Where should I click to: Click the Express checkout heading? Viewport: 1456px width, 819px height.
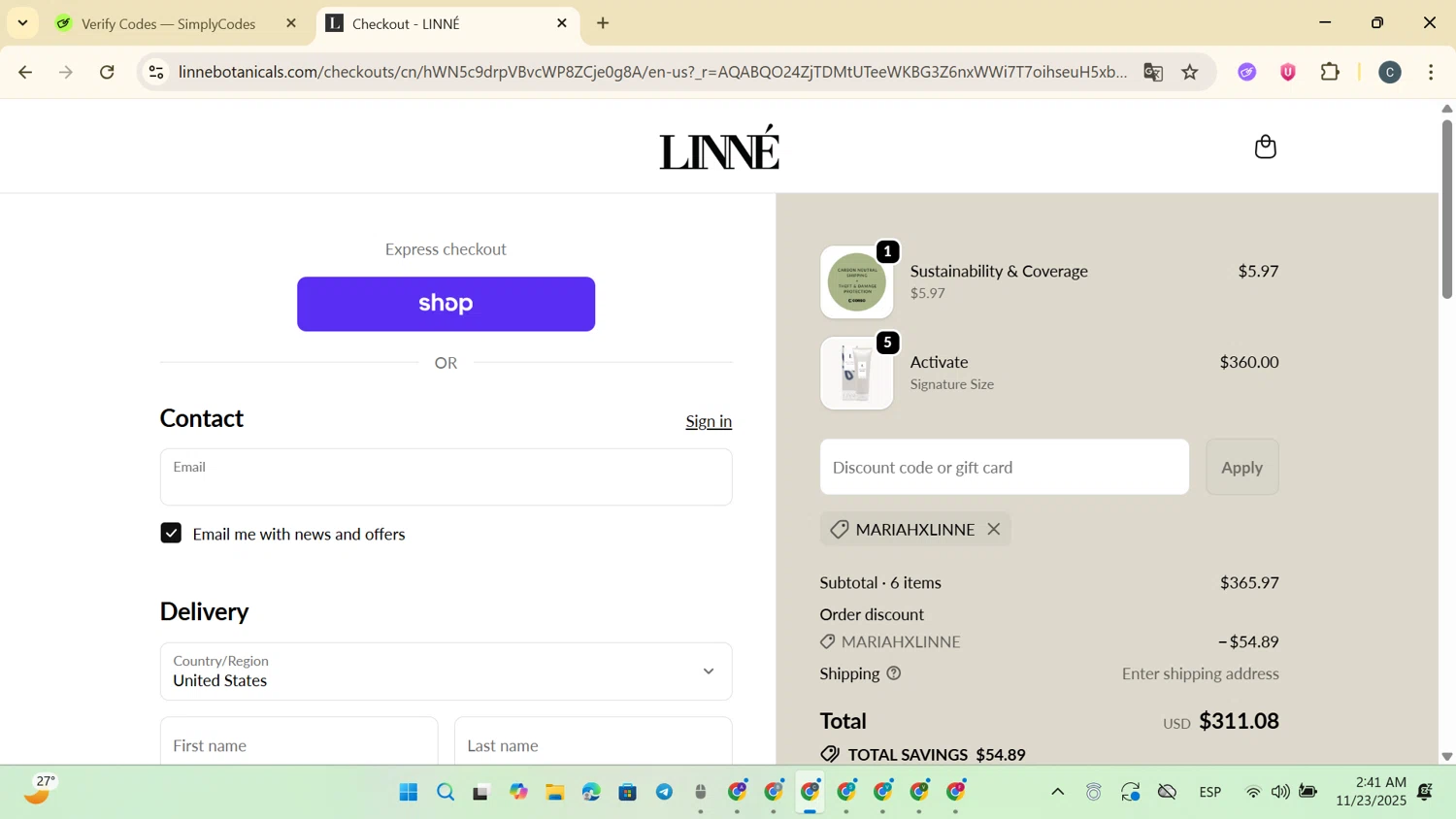coord(446,249)
